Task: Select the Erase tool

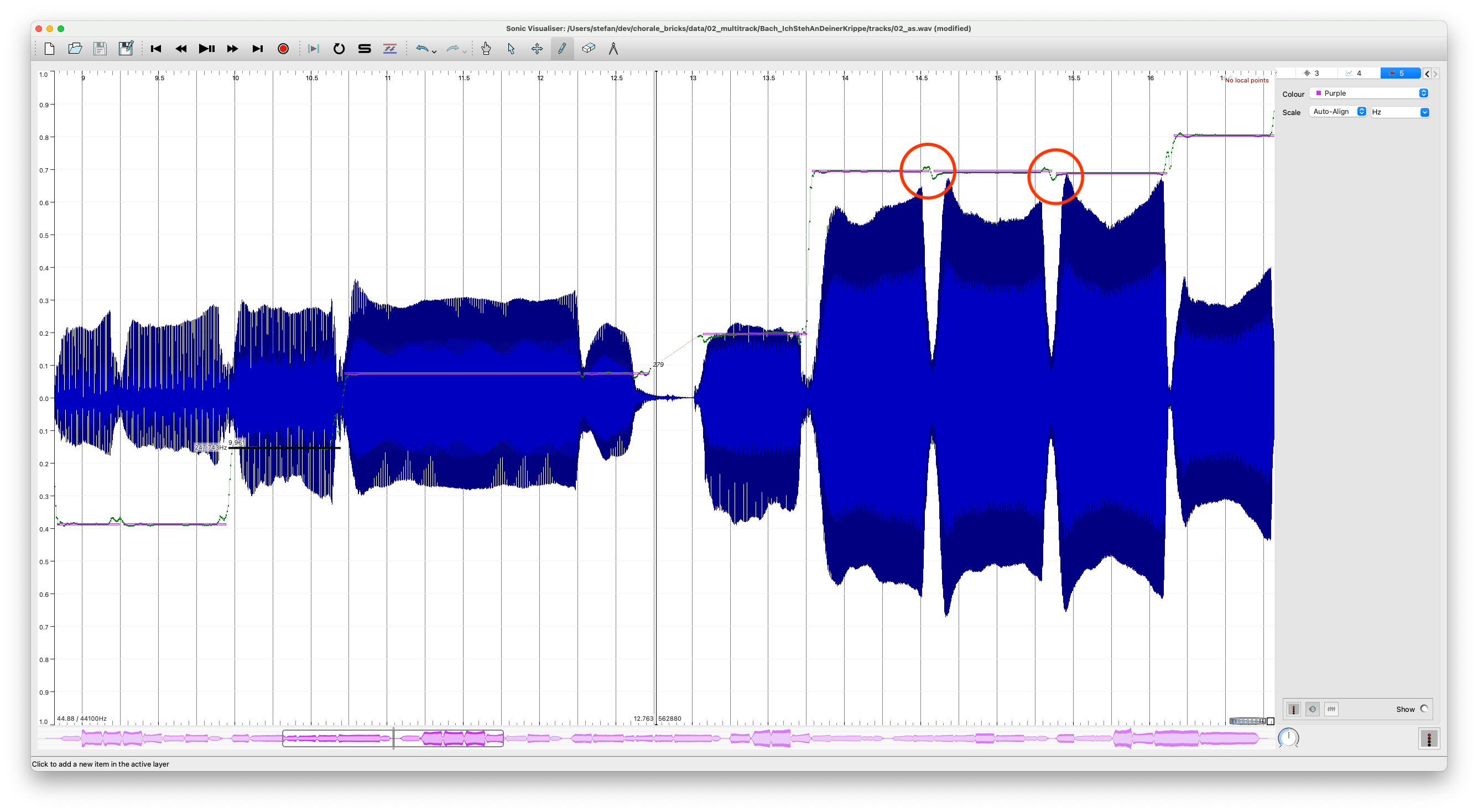Action: click(x=588, y=49)
